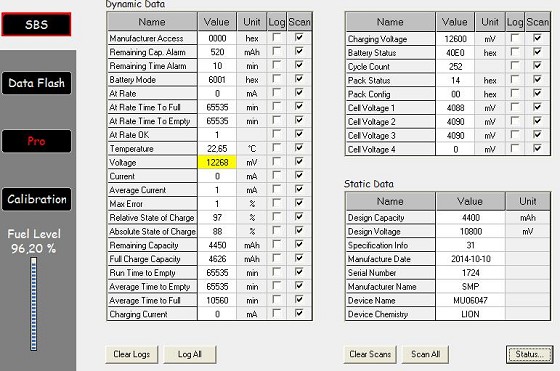The height and width of the screenshot is (371, 560).
Task: Click the Manufacturer Name value SMP
Action: point(471,287)
